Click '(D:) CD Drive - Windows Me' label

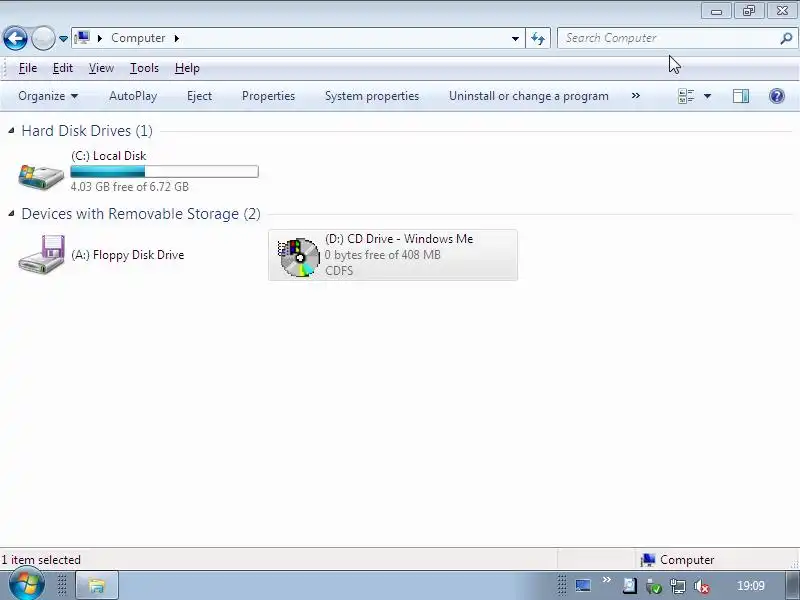click(x=399, y=239)
